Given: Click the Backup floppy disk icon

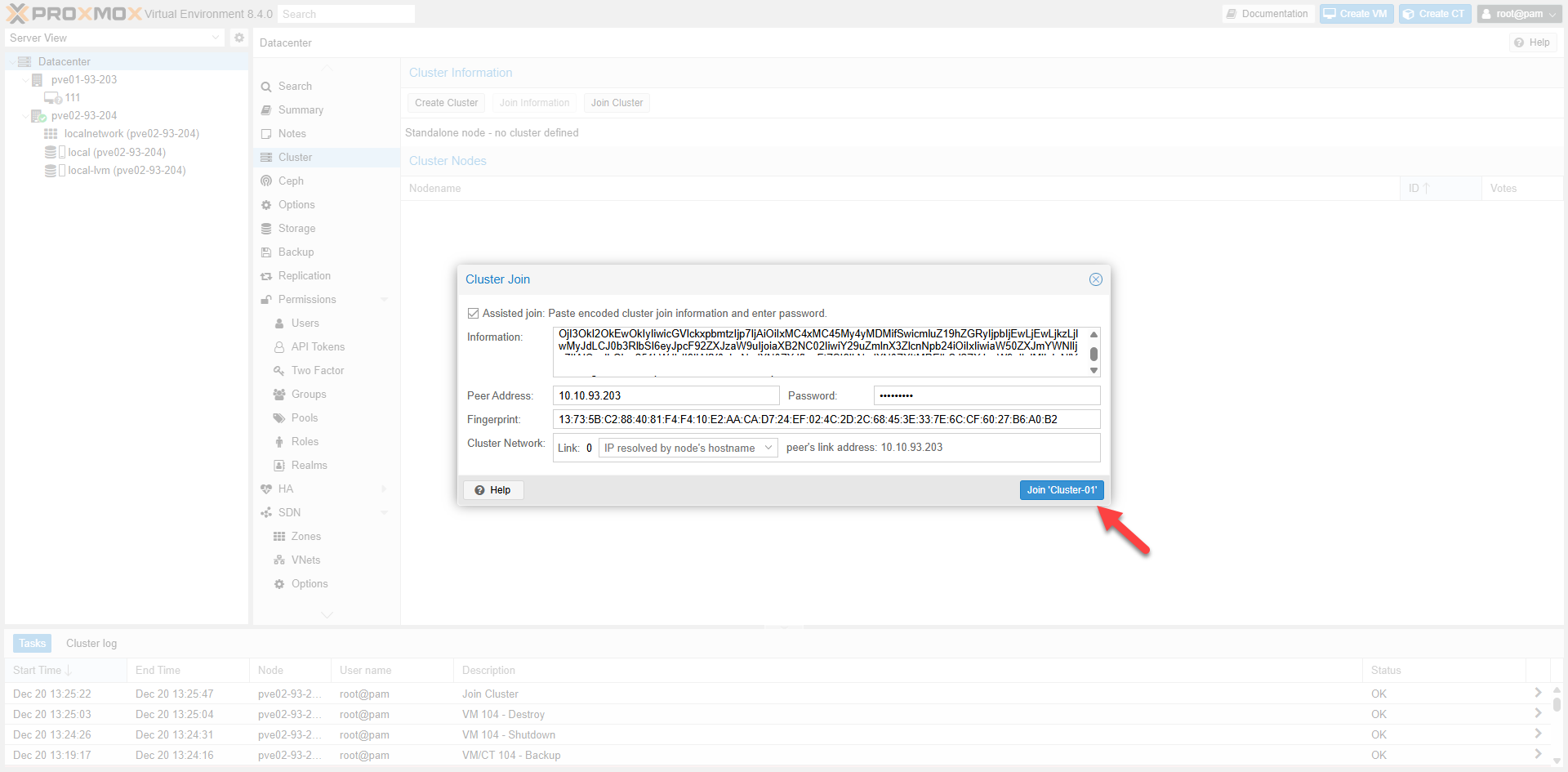Looking at the screenshot, I should 266,252.
